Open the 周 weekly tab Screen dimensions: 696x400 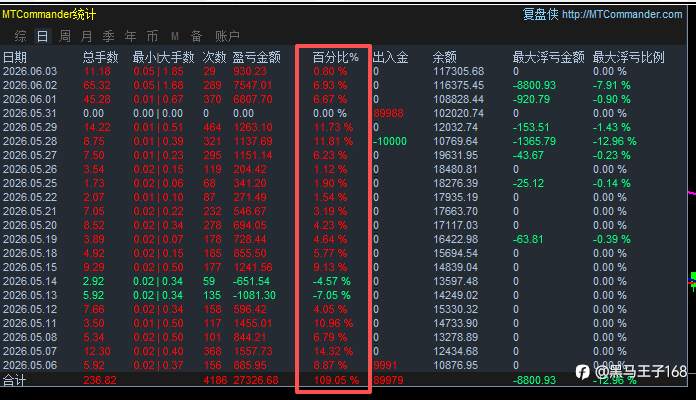point(65,36)
